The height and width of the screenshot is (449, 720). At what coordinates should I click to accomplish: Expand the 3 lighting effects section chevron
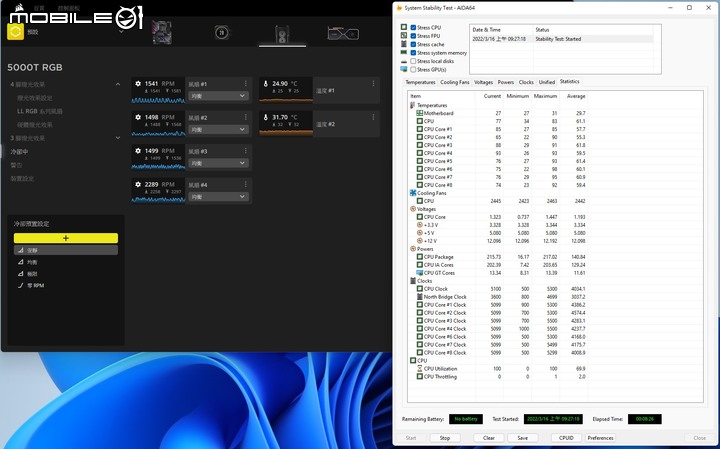click(118, 138)
